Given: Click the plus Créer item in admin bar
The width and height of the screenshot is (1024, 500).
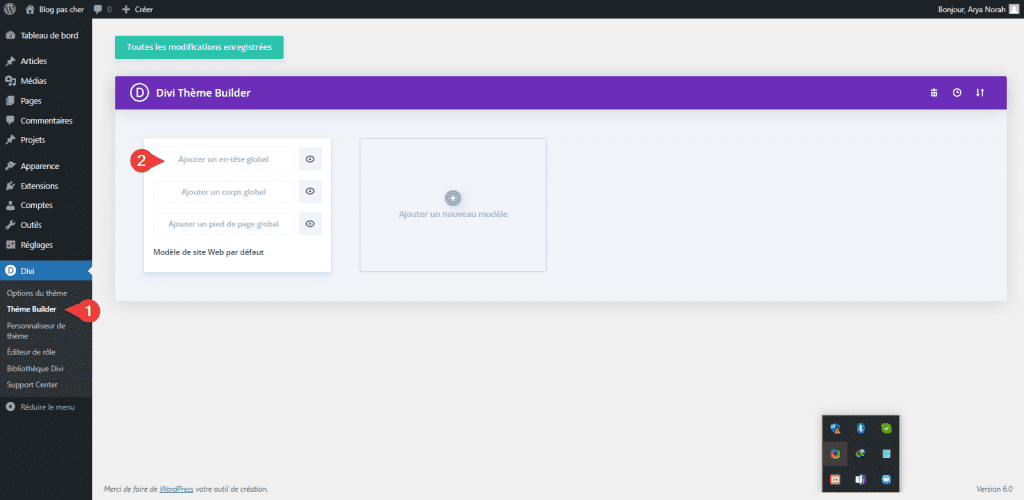Looking at the screenshot, I should (137, 10).
